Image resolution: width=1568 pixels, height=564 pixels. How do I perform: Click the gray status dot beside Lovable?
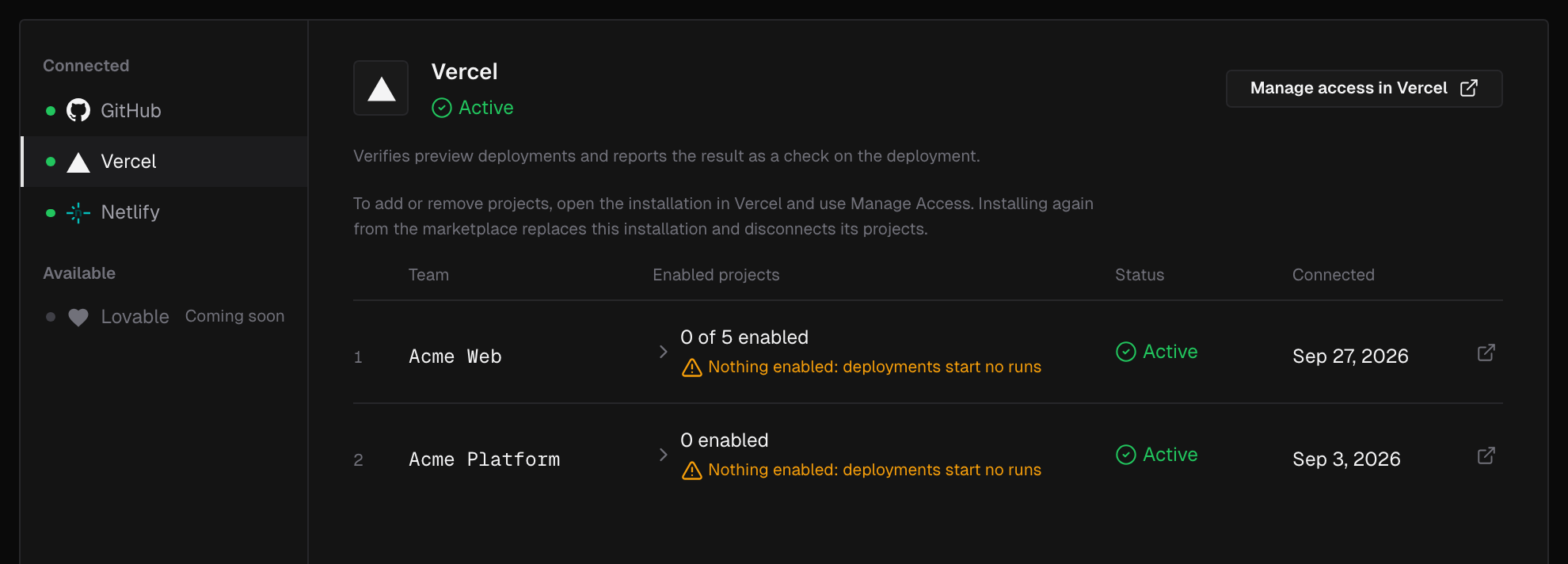click(51, 317)
